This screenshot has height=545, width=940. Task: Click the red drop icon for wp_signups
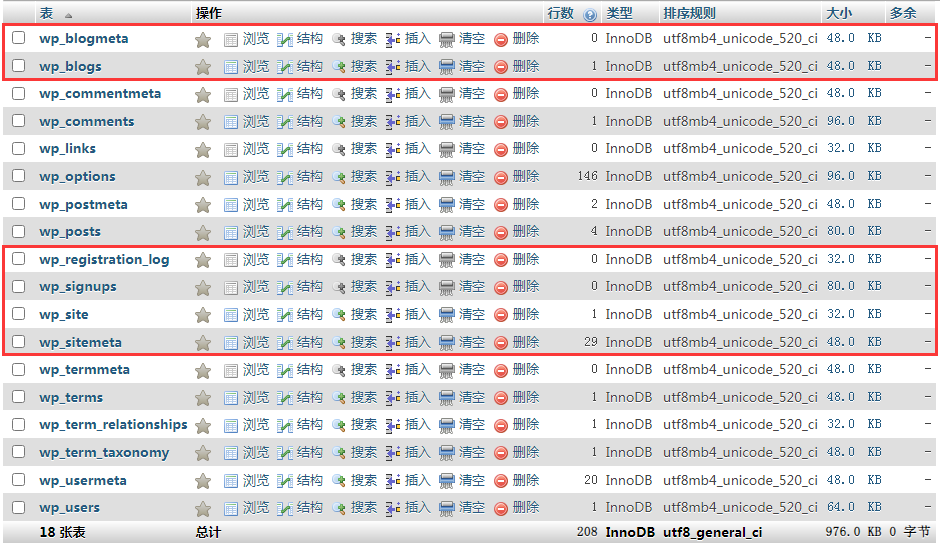point(501,288)
